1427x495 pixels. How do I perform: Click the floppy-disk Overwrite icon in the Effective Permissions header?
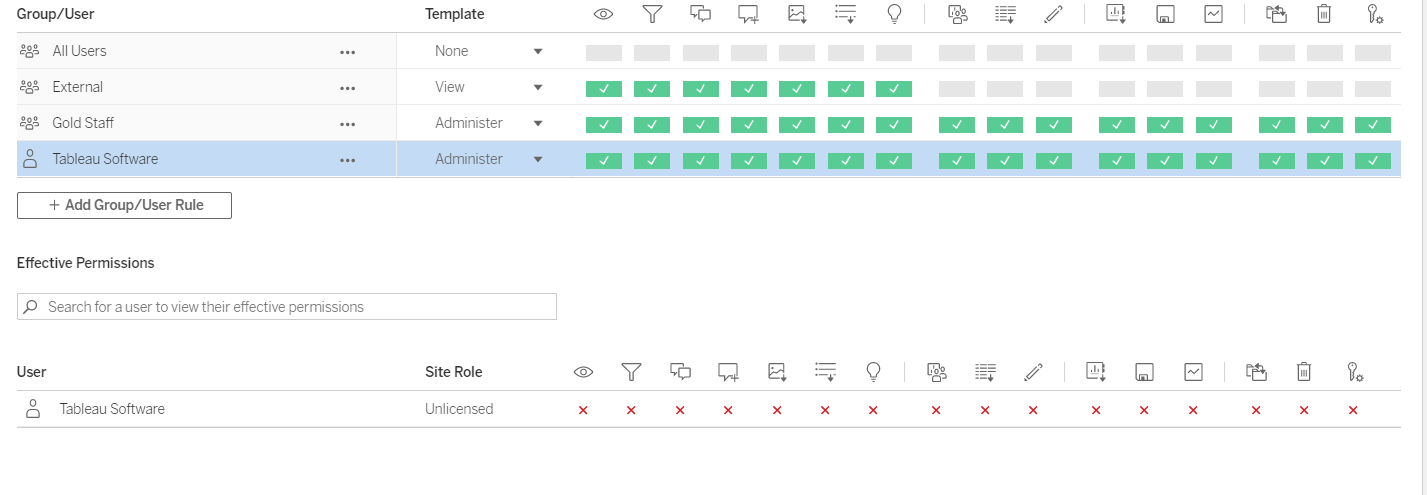1144,373
